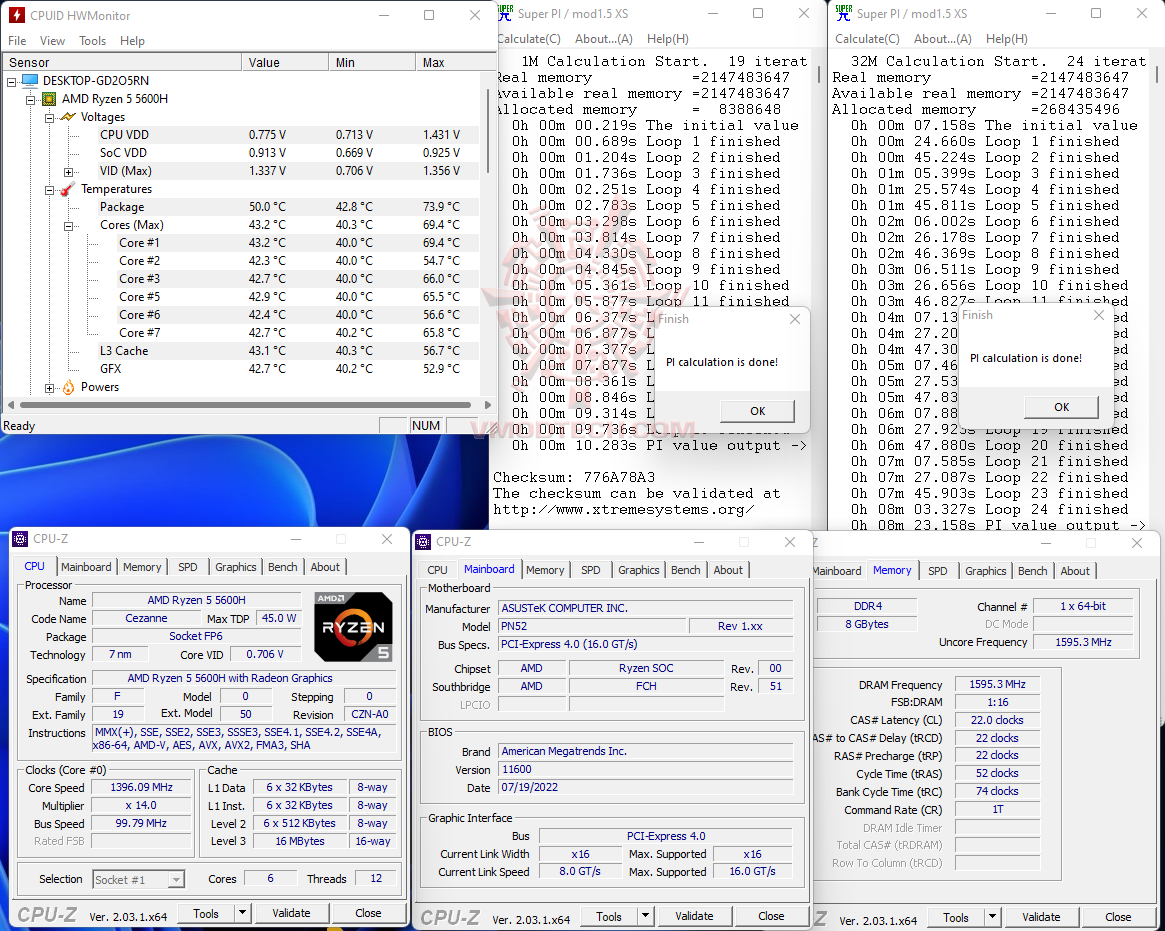
Task: Click the Checksum 776A78A3 line
Action: [x=574, y=478]
